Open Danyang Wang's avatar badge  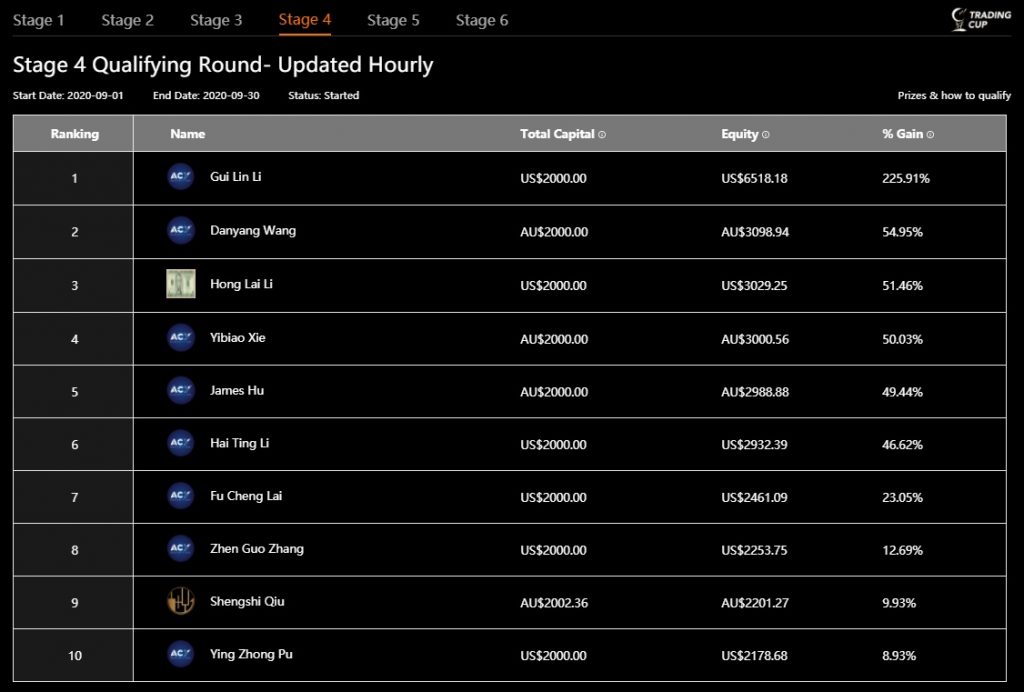click(180, 231)
